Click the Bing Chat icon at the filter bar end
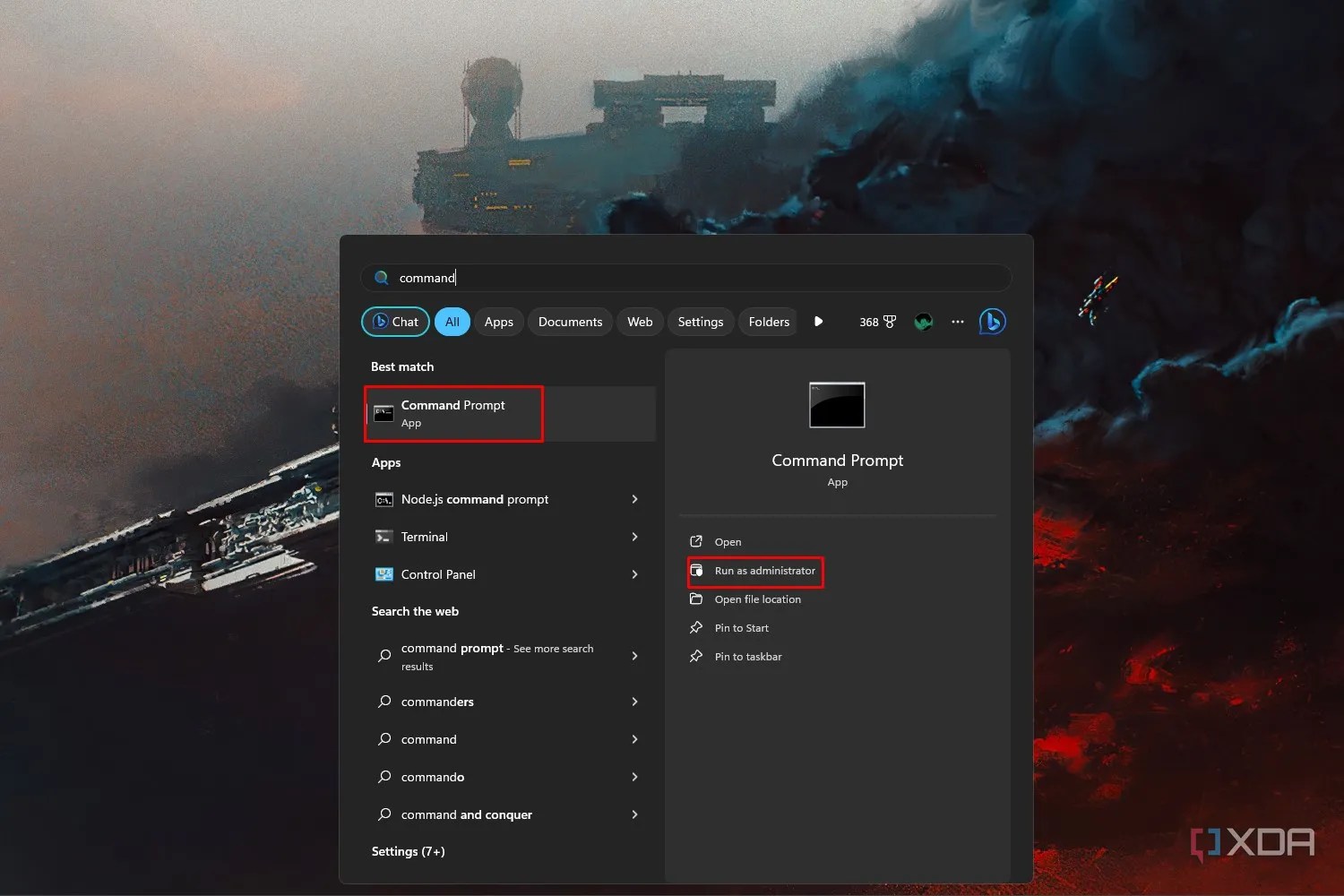 pos(992,321)
